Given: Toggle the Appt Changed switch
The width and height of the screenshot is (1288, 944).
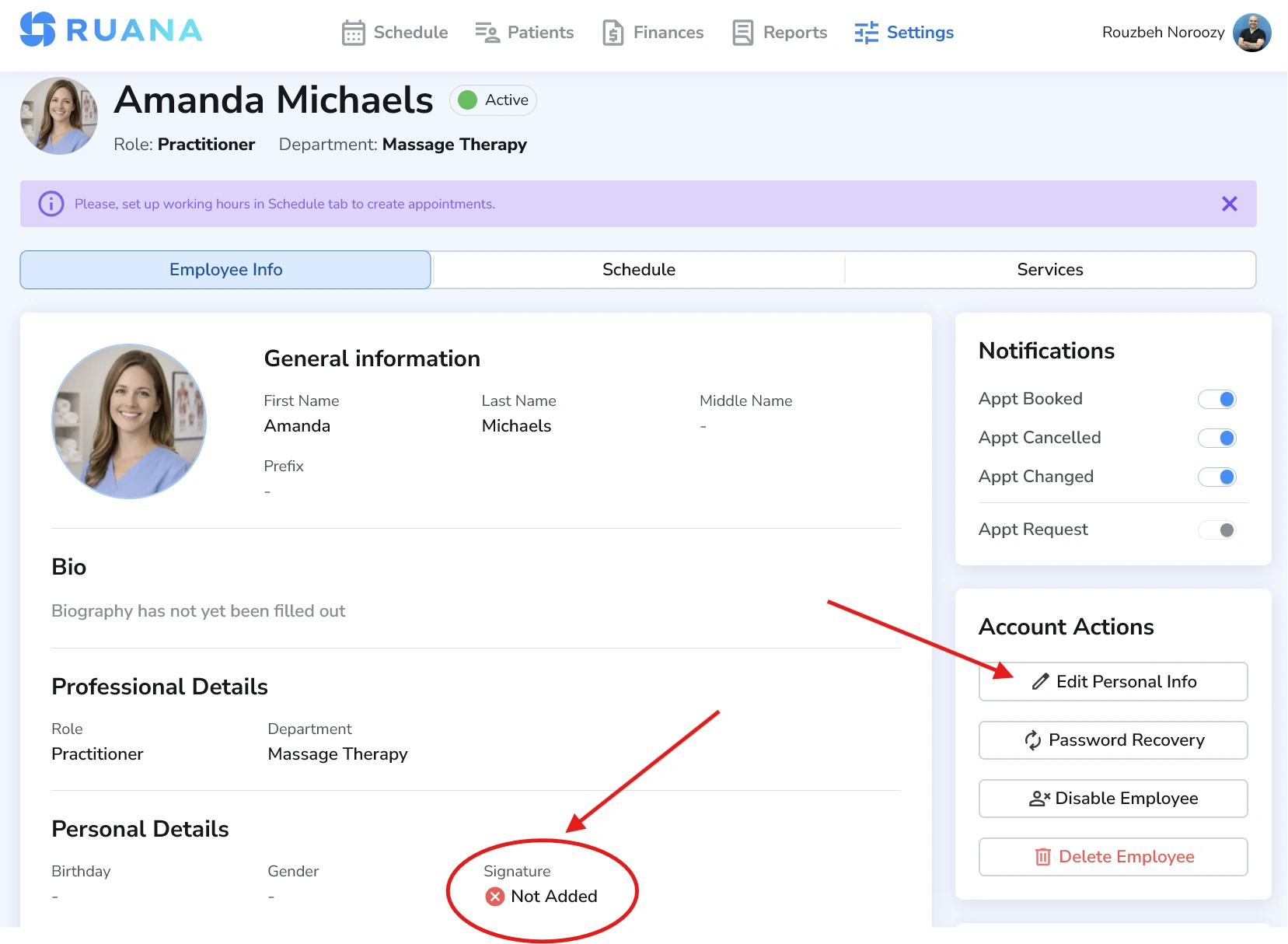Looking at the screenshot, I should coord(1217,477).
